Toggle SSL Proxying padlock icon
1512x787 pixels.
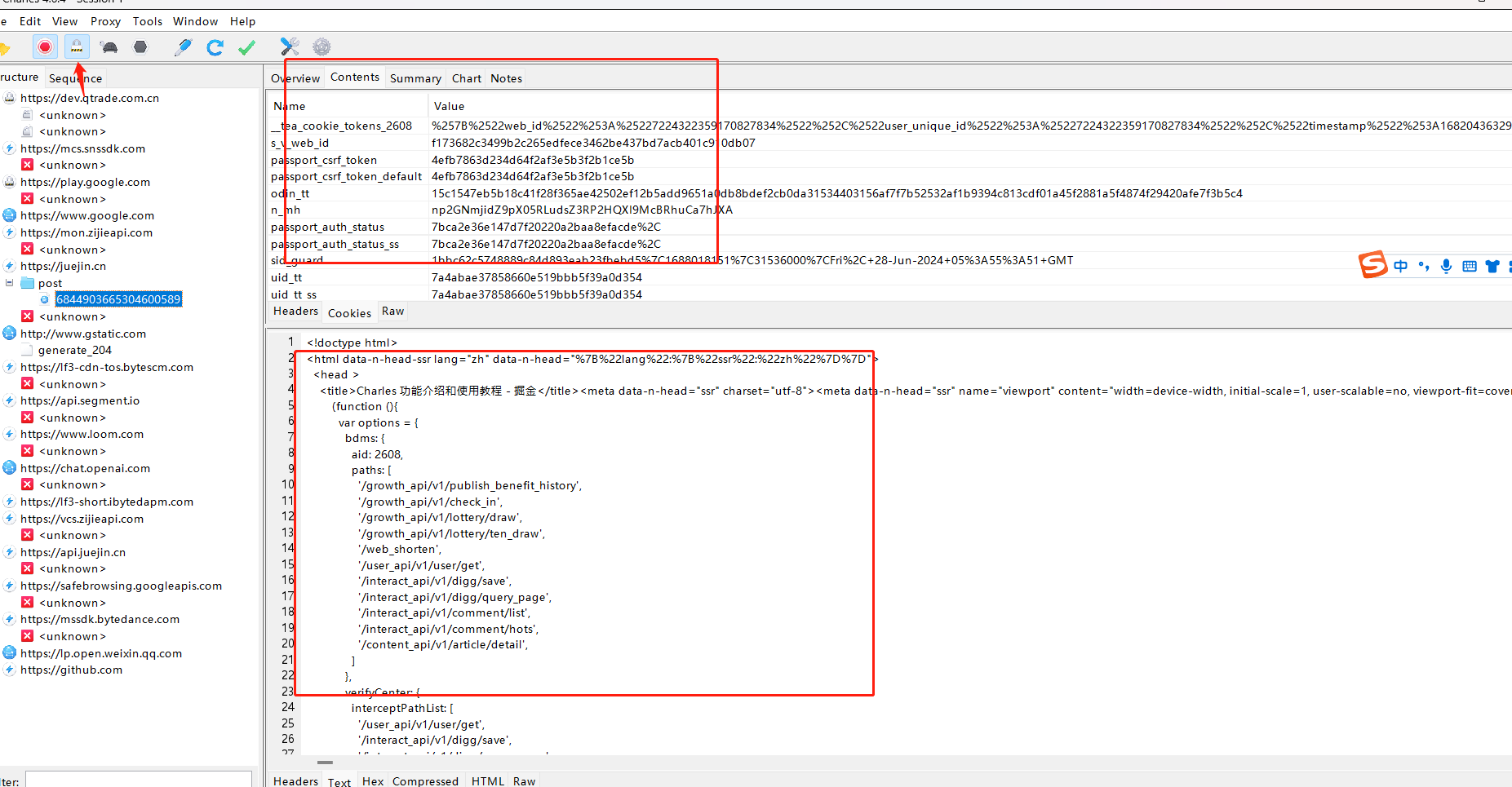point(77,47)
